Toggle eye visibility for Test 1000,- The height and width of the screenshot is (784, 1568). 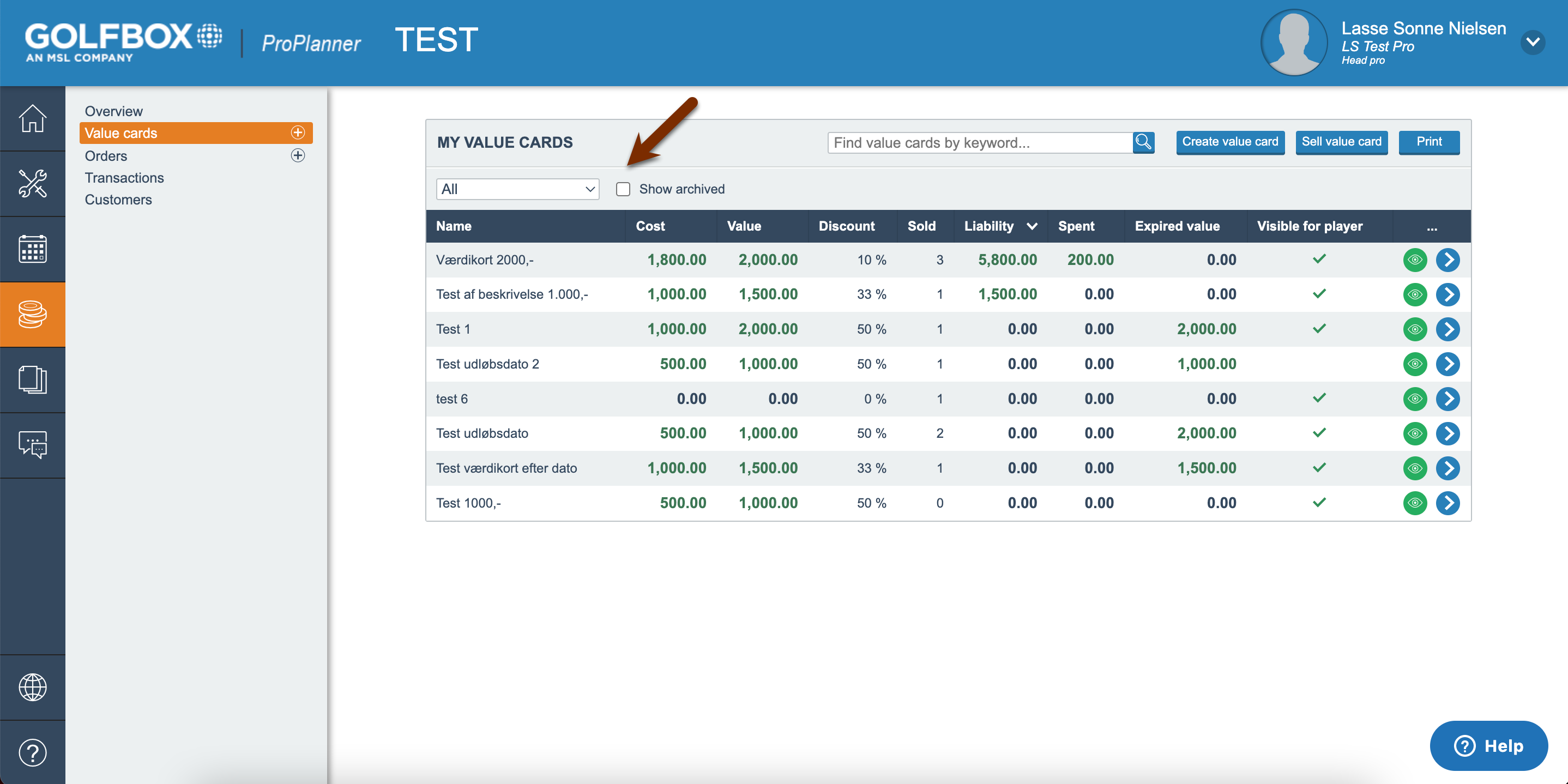pyautogui.click(x=1415, y=503)
